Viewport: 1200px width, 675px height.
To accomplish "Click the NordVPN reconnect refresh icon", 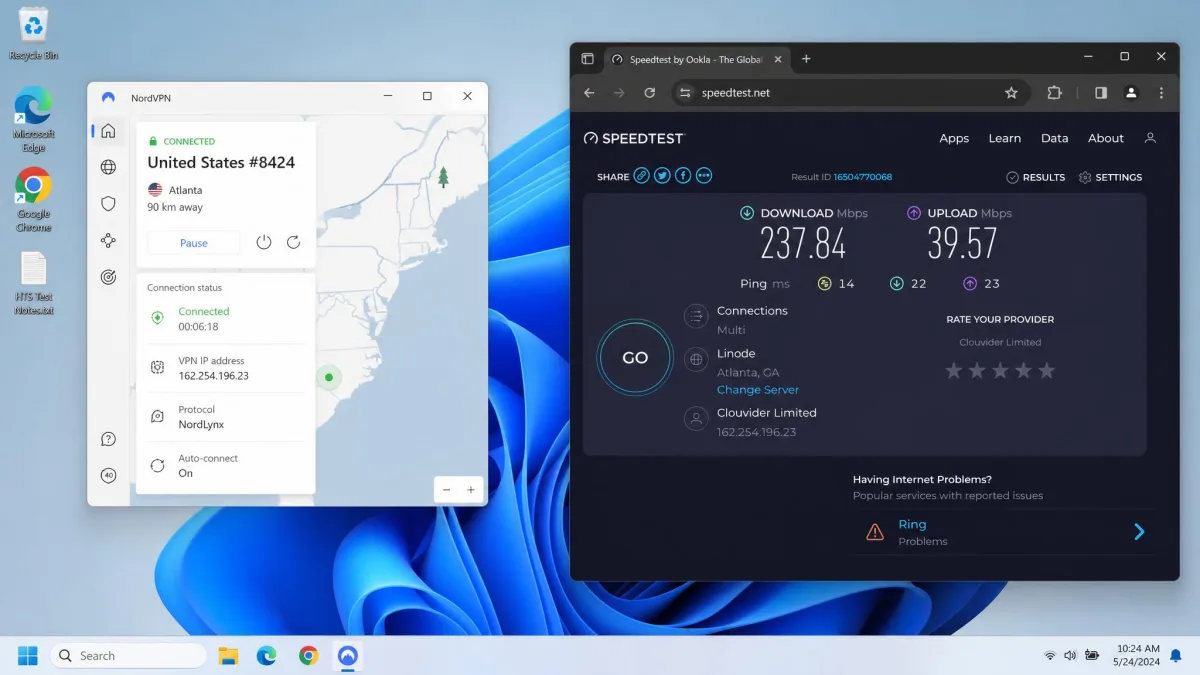I will (293, 242).
